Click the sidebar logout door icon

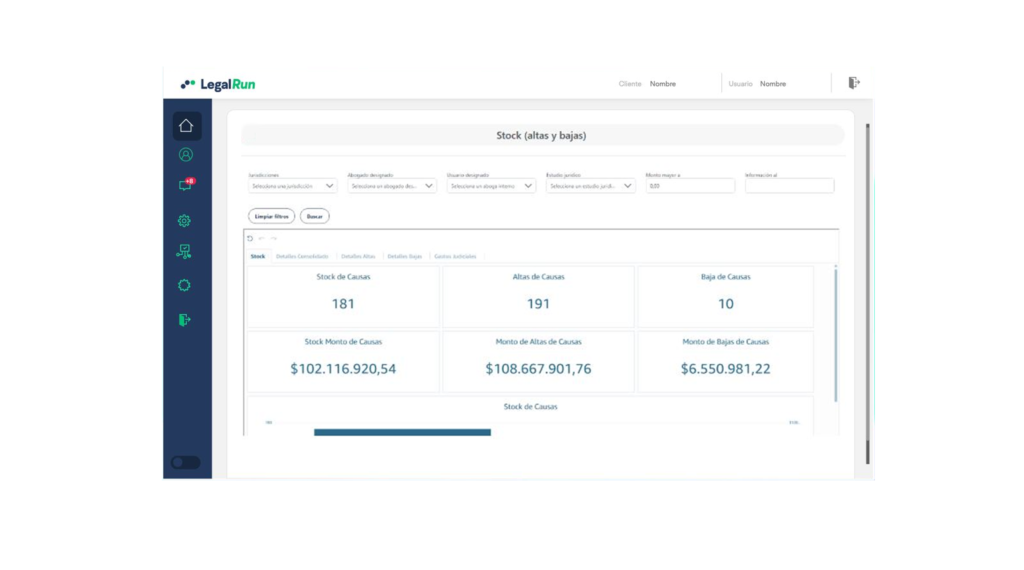[185, 320]
